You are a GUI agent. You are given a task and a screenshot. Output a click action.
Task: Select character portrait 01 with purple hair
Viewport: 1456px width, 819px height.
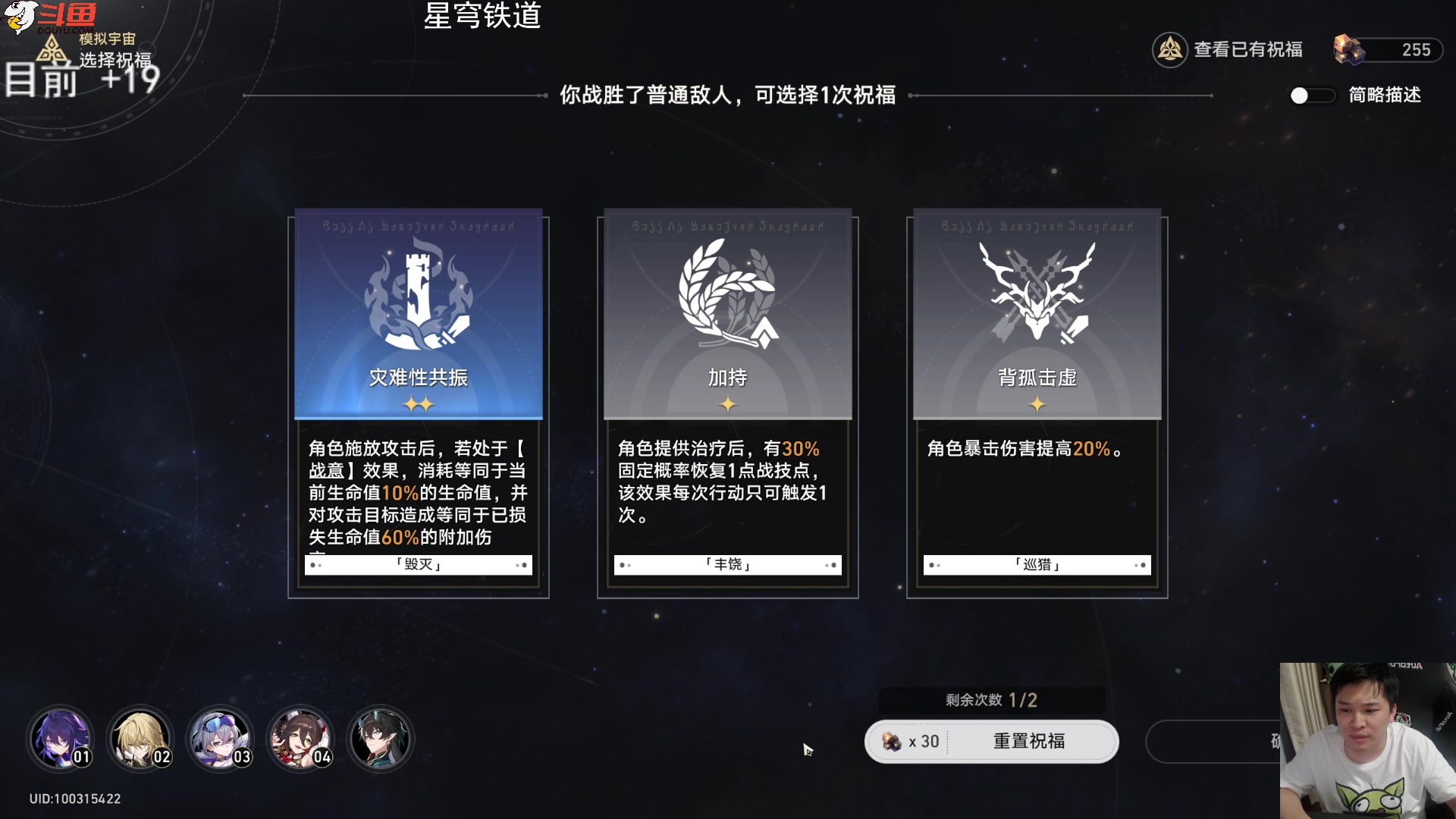coord(61,739)
